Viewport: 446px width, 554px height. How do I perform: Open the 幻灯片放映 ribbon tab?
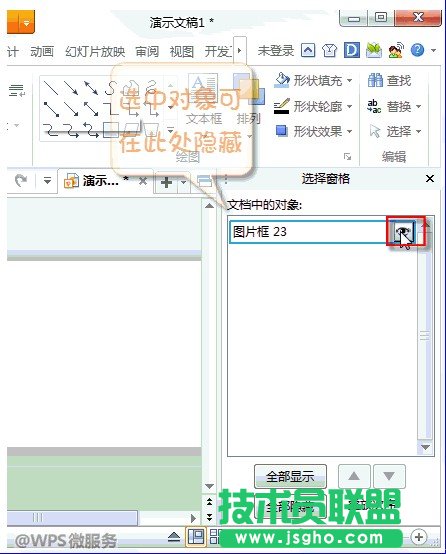pyautogui.click(x=95, y=52)
